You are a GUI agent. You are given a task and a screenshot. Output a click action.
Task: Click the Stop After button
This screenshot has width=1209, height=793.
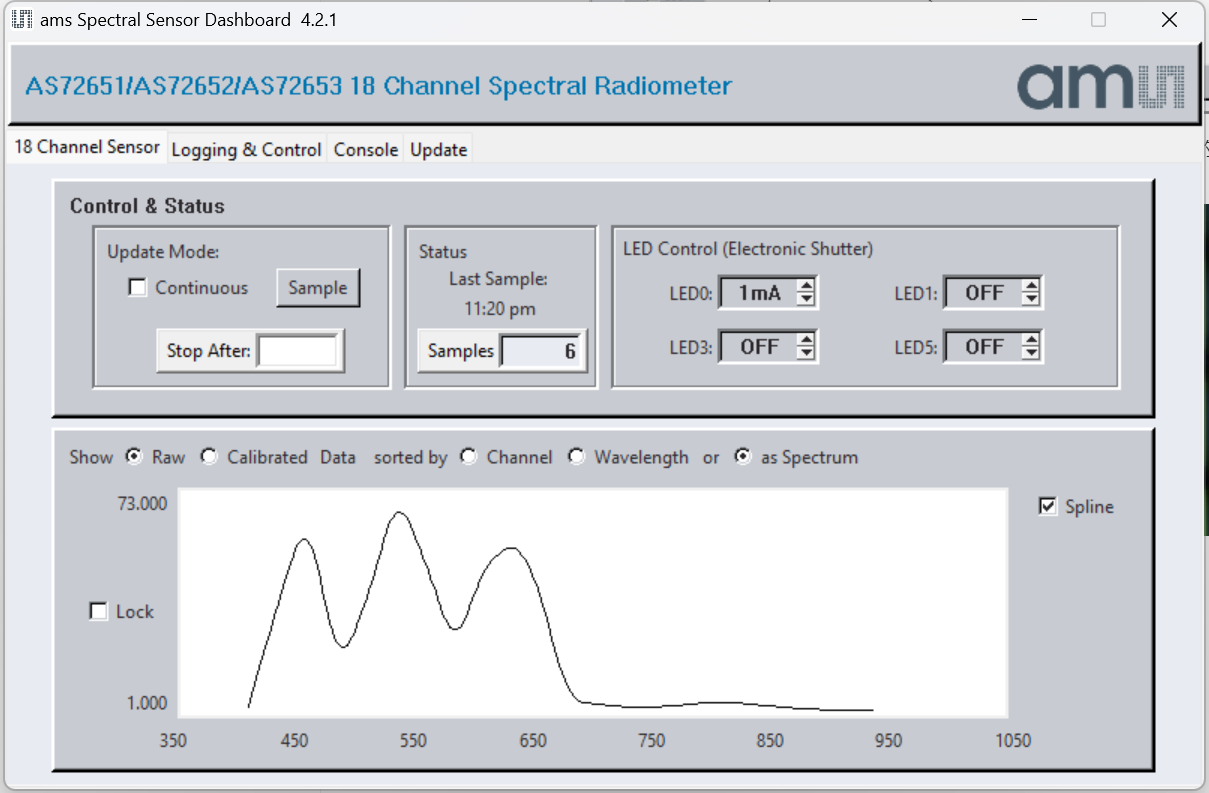208,351
